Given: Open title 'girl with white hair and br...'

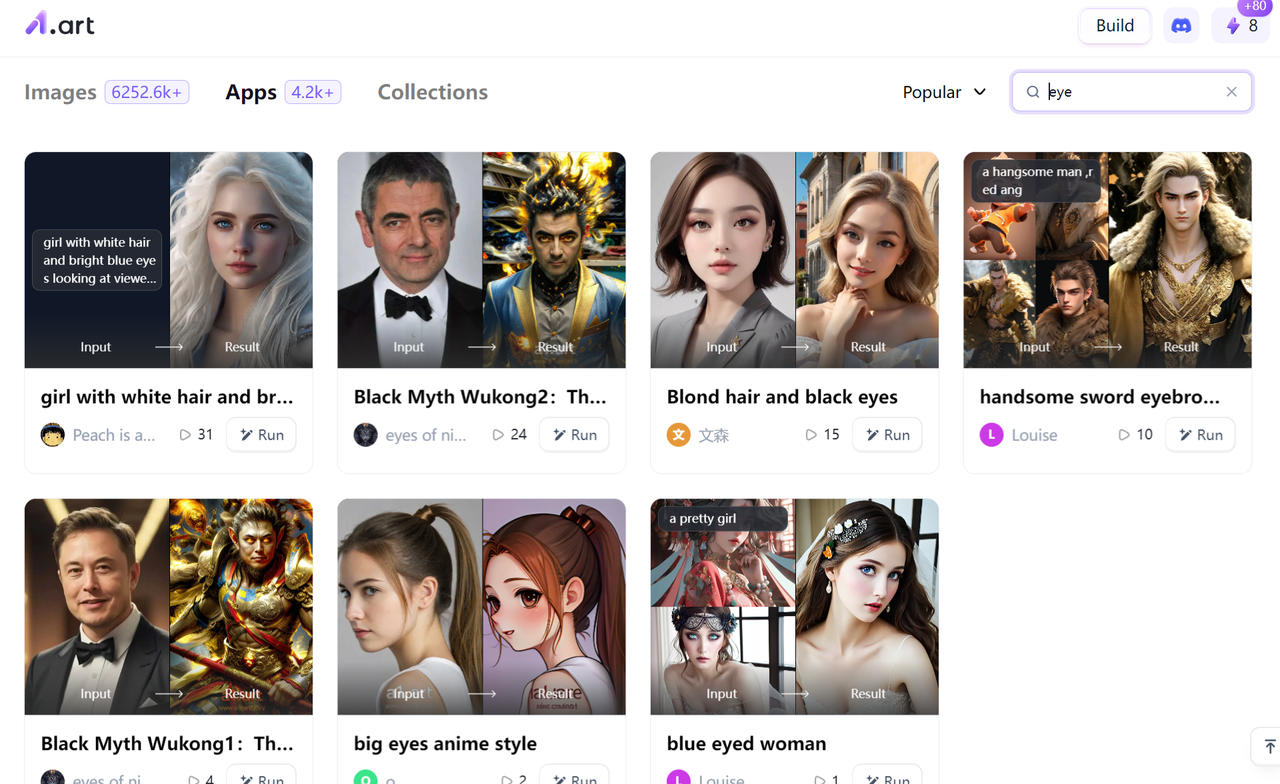Looking at the screenshot, I should tap(167, 397).
